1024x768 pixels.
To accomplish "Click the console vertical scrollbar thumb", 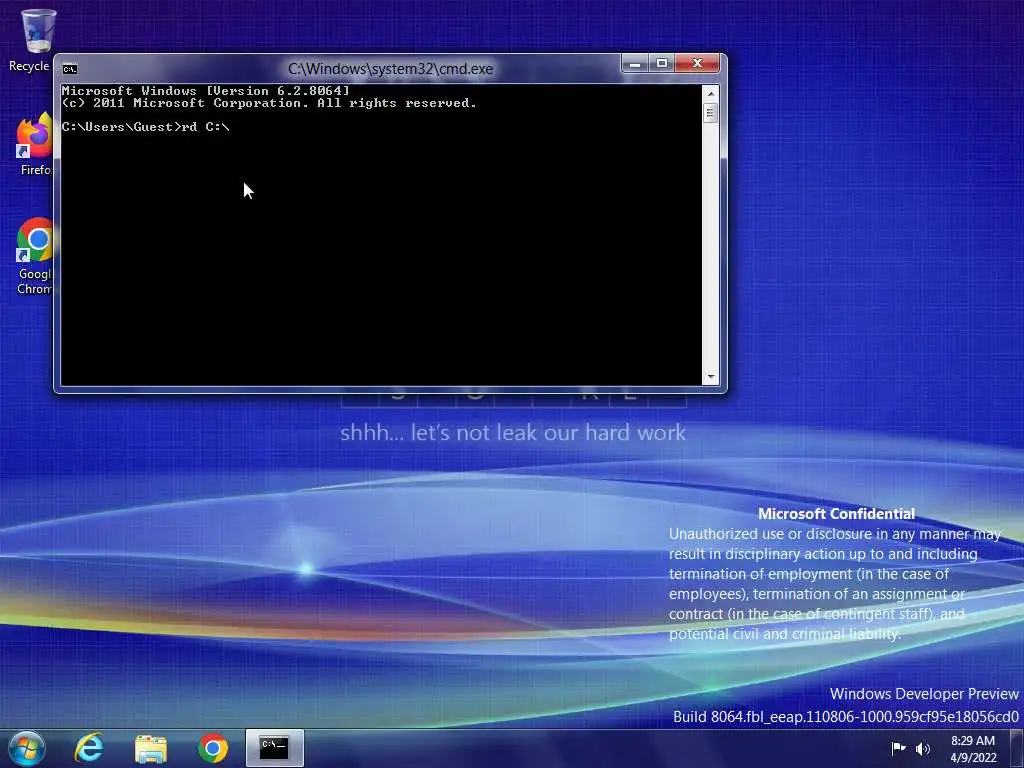I will pyautogui.click(x=711, y=113).
